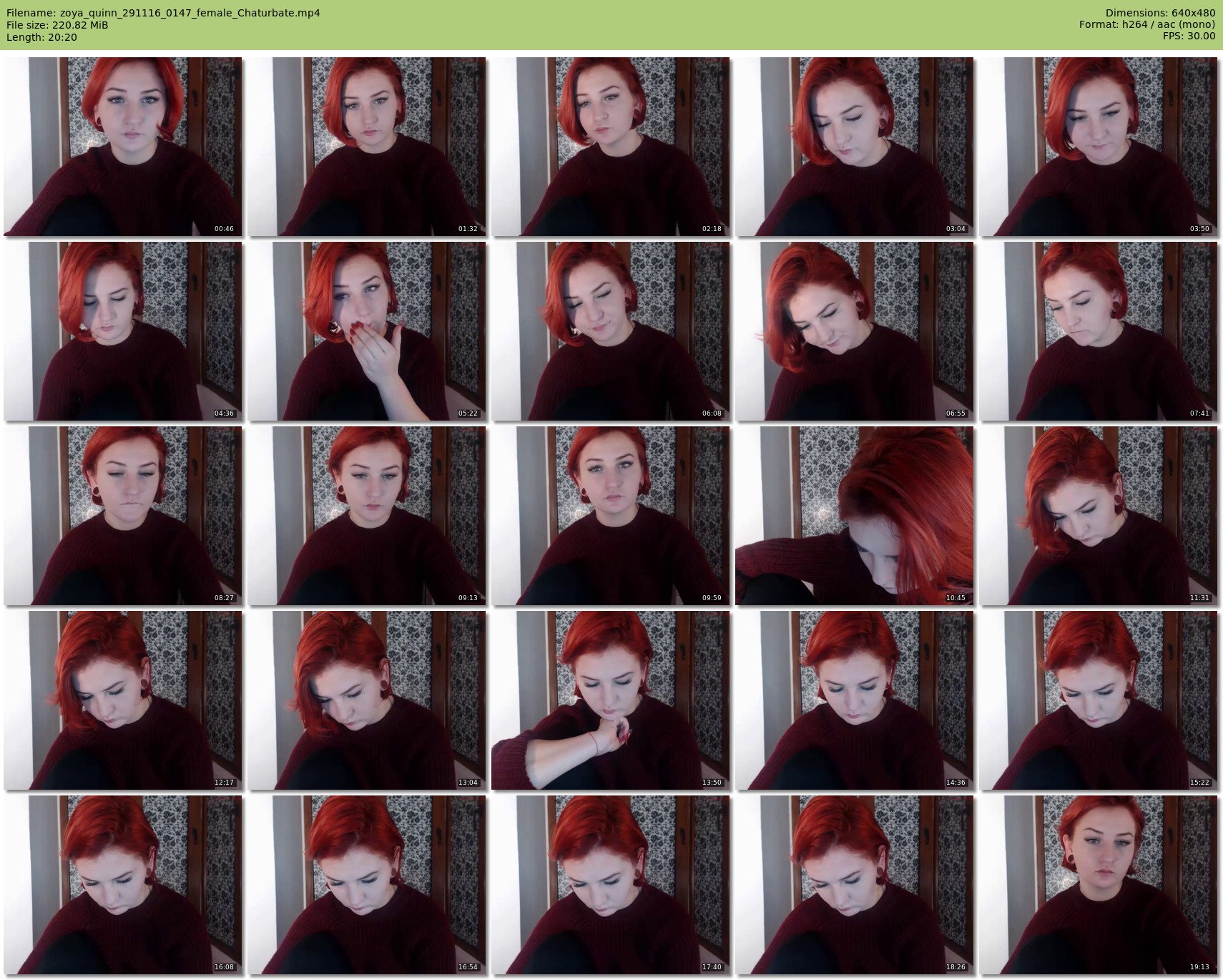The height and width of the screenshot is (980, 1223).
Task: Pick the frame timestamped 15:22
Action: pyautogui.click(x=1099, y=700)
